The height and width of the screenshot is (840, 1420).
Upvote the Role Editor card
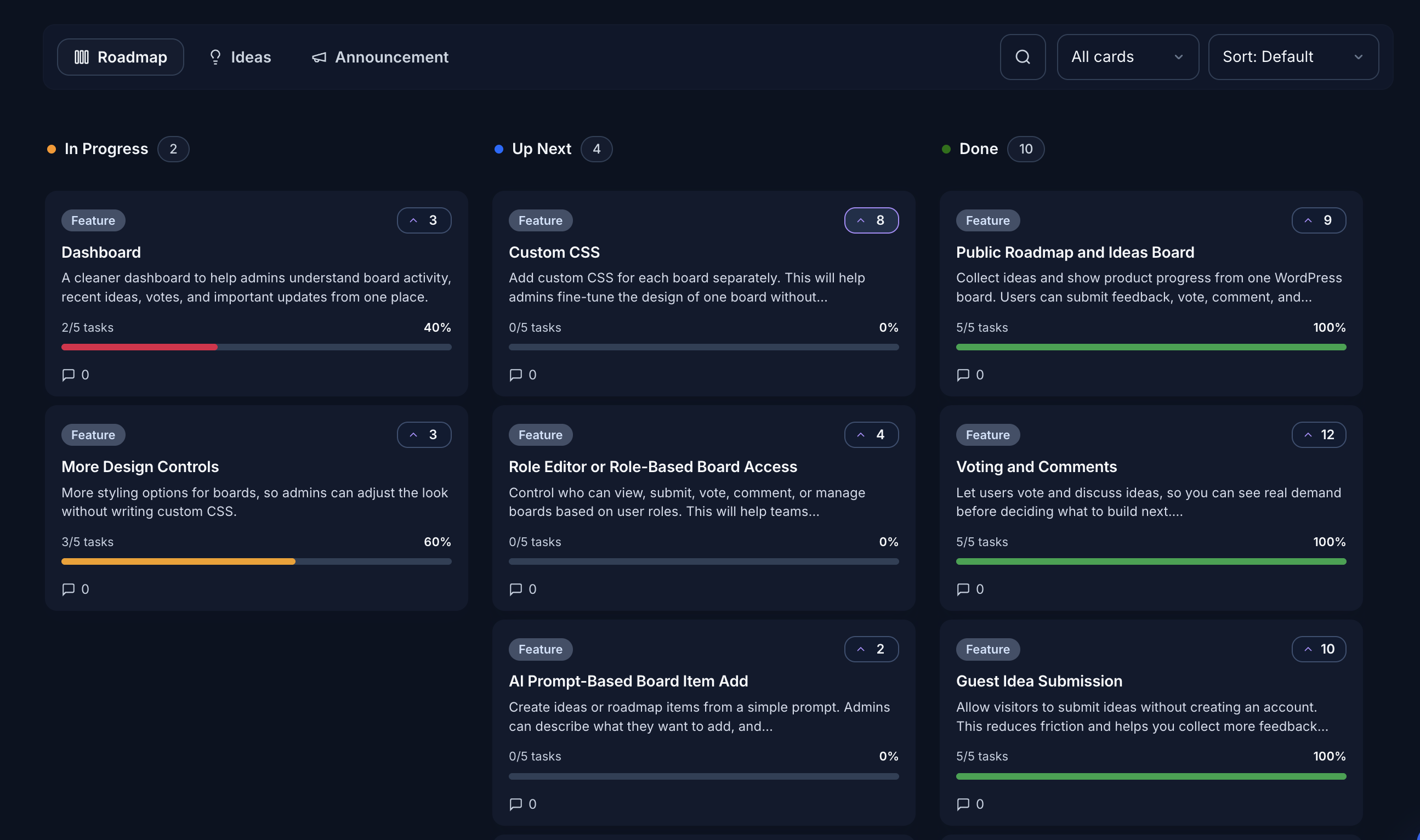click(871, 435)
